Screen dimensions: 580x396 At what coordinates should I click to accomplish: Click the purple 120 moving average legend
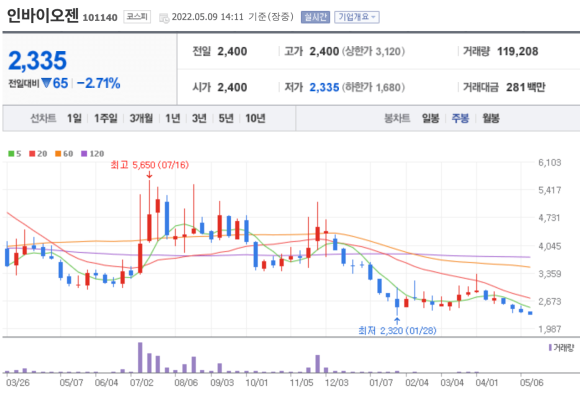[92, 153]
